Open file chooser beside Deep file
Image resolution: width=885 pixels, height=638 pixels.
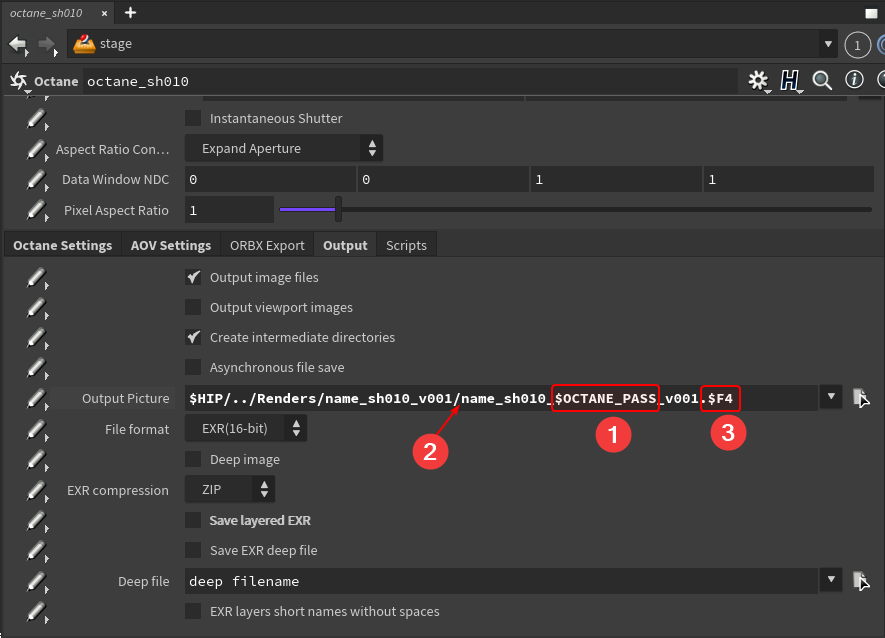coord(860,580)
